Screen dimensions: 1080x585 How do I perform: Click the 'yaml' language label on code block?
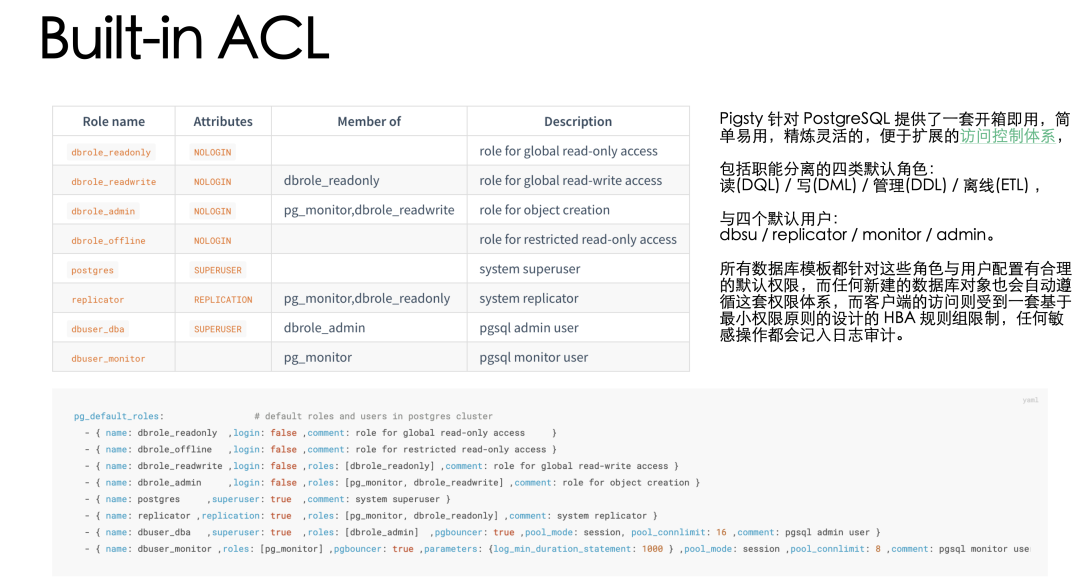pos(1030,400)
